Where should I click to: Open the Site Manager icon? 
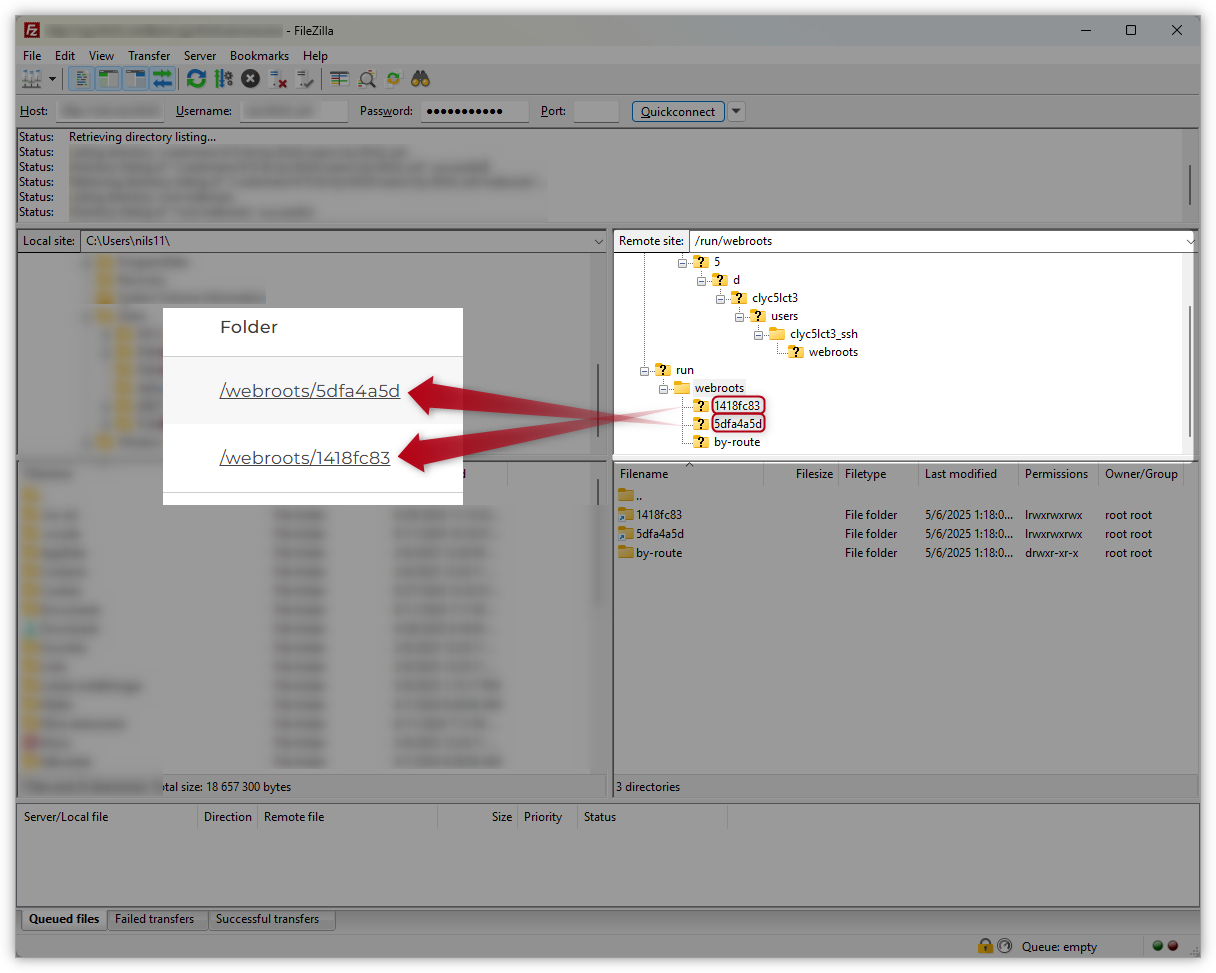click(x=32, y=79)
